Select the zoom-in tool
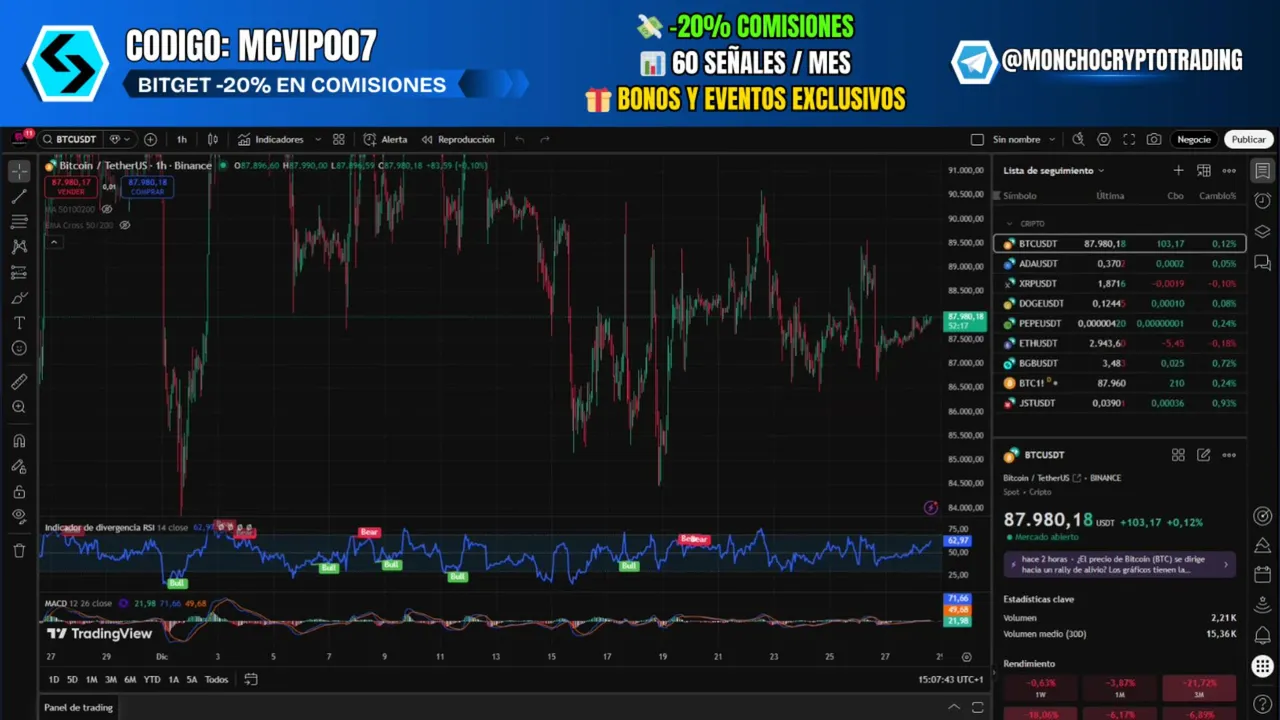The width and height of the screenshot is (1280, 720). click(x=19, y=407)
